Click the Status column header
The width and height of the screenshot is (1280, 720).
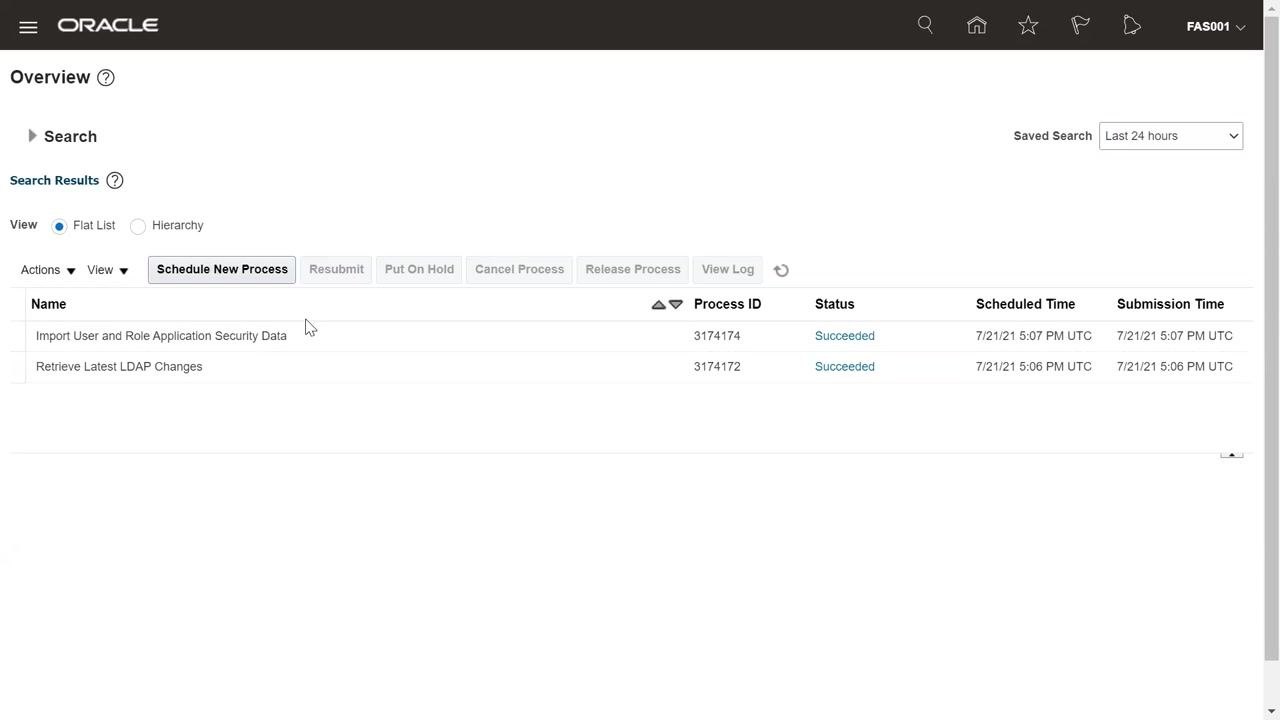[x=835, y=304]
